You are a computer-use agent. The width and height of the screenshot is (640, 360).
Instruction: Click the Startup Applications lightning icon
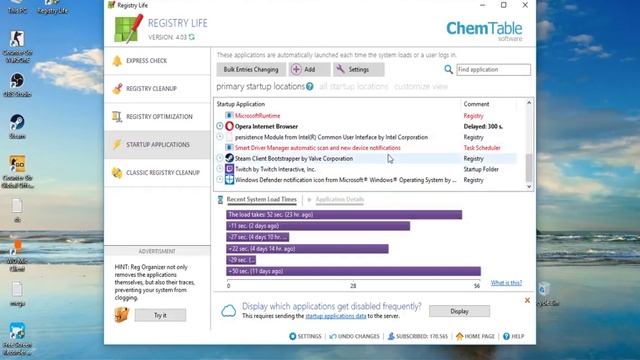(117, 144)
